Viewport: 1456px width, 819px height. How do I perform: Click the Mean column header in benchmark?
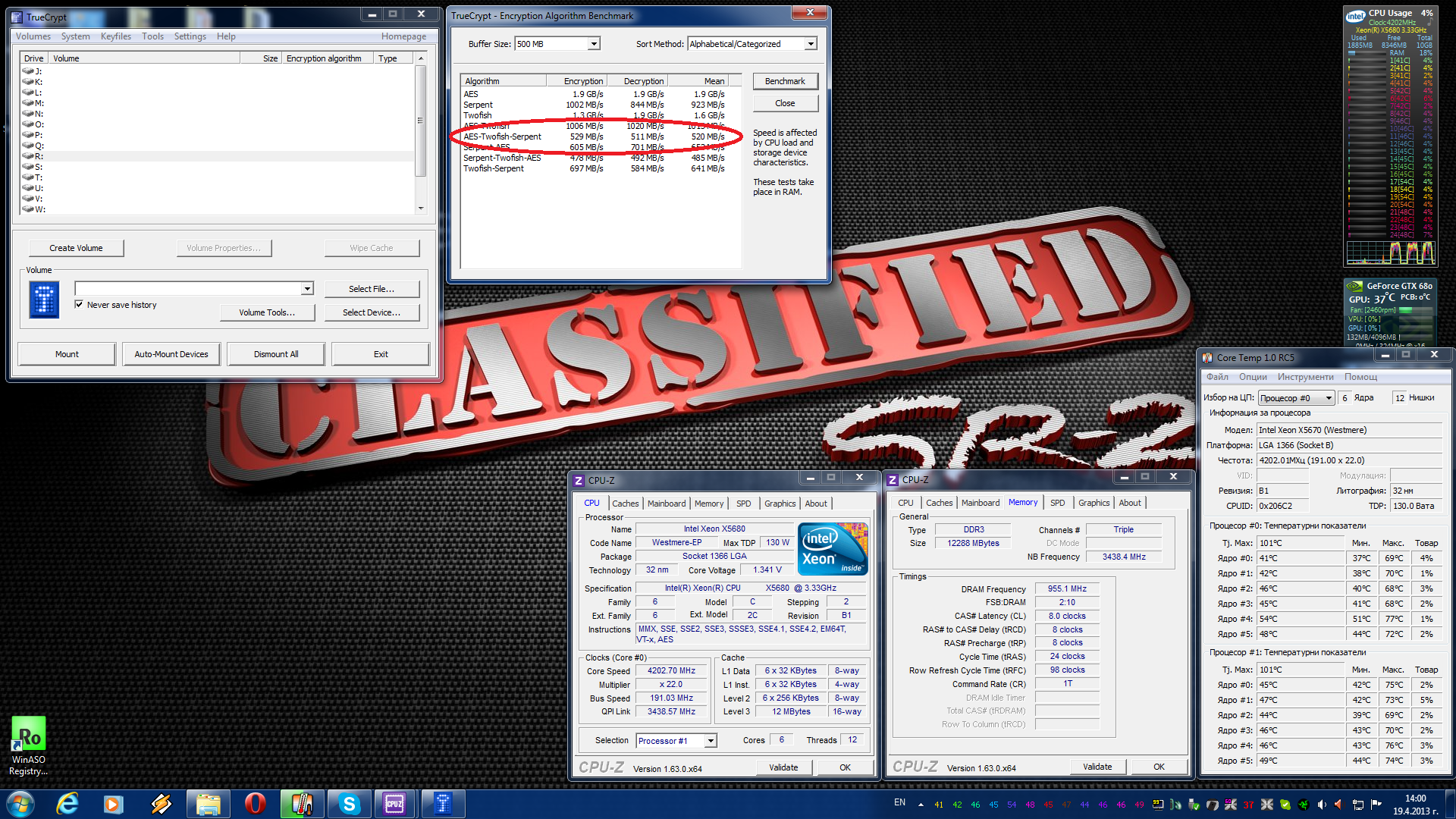pos(698,81)
